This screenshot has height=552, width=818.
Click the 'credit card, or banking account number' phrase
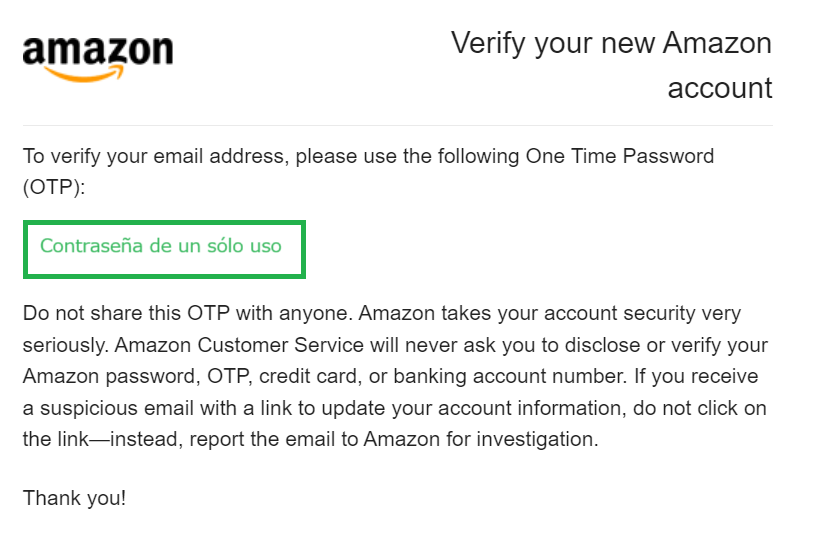tap(443, 376)
